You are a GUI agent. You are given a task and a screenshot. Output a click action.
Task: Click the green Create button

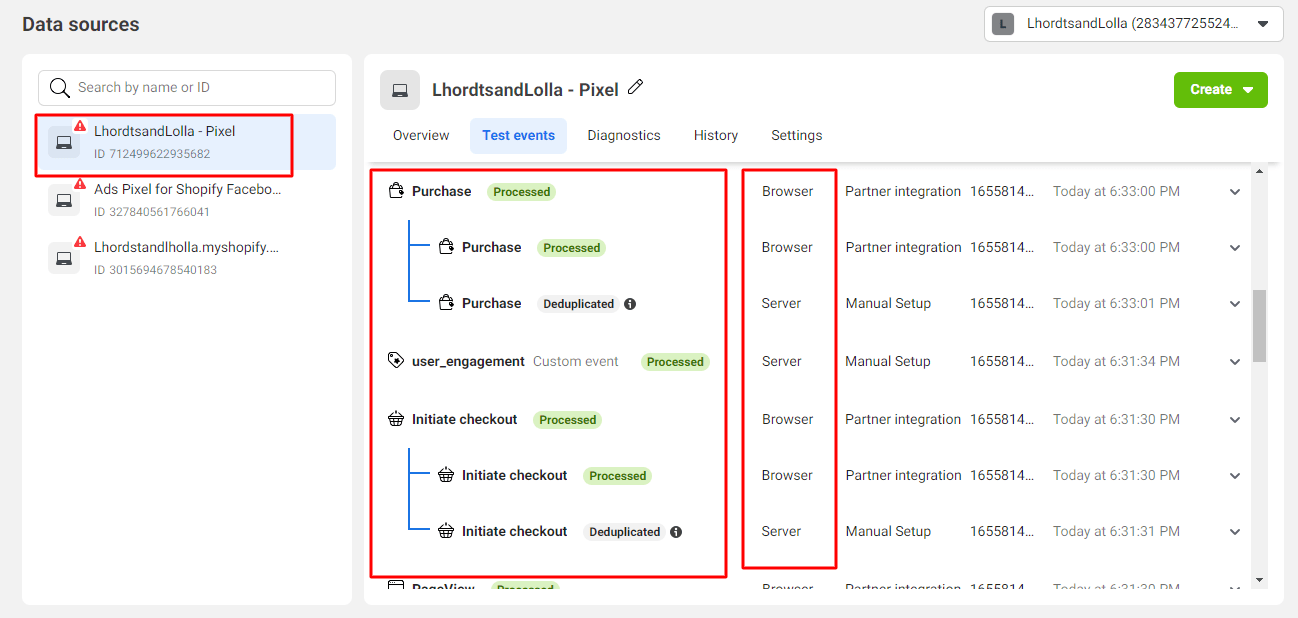click(x=1220, y=90)
